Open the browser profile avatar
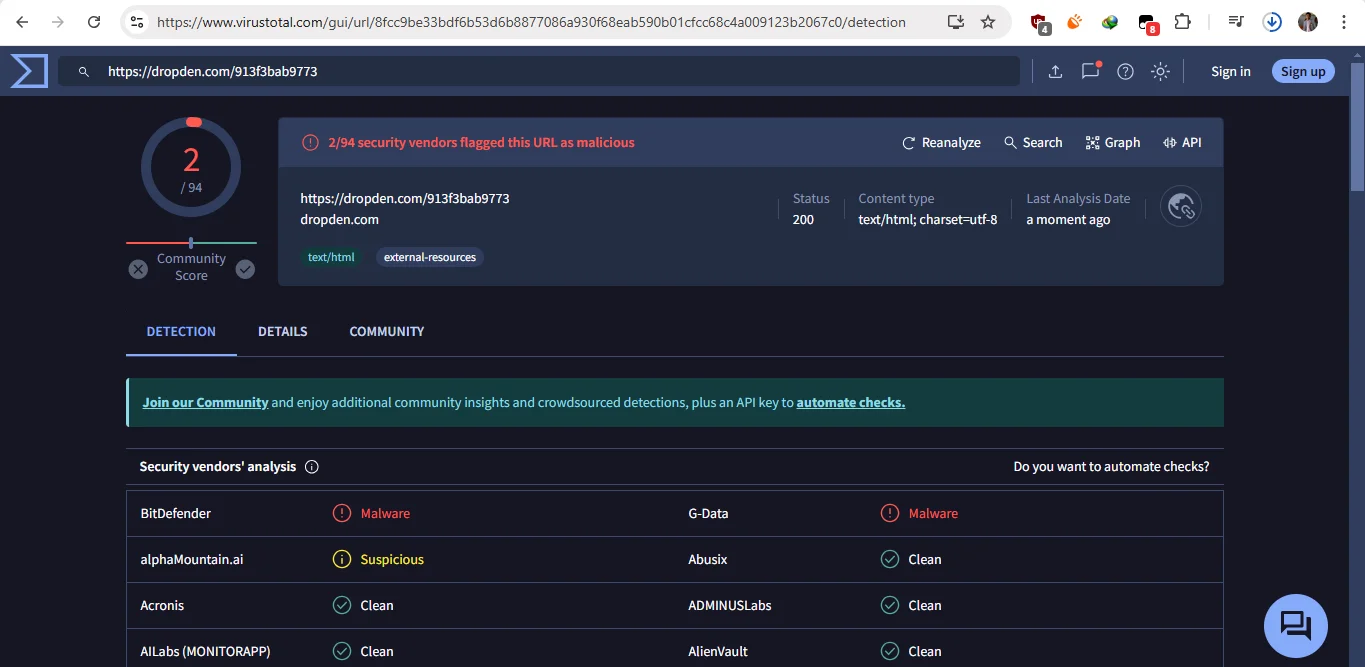This screenshot has width=1365, height=667. (x=1308, y=22)
